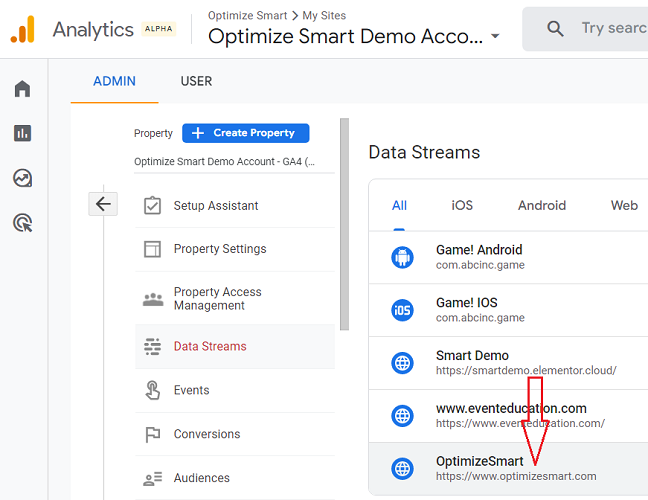Click the iOS stream icon
This screenshot has height=500, width=648.
pyautogui.click(x=402, y=310)
